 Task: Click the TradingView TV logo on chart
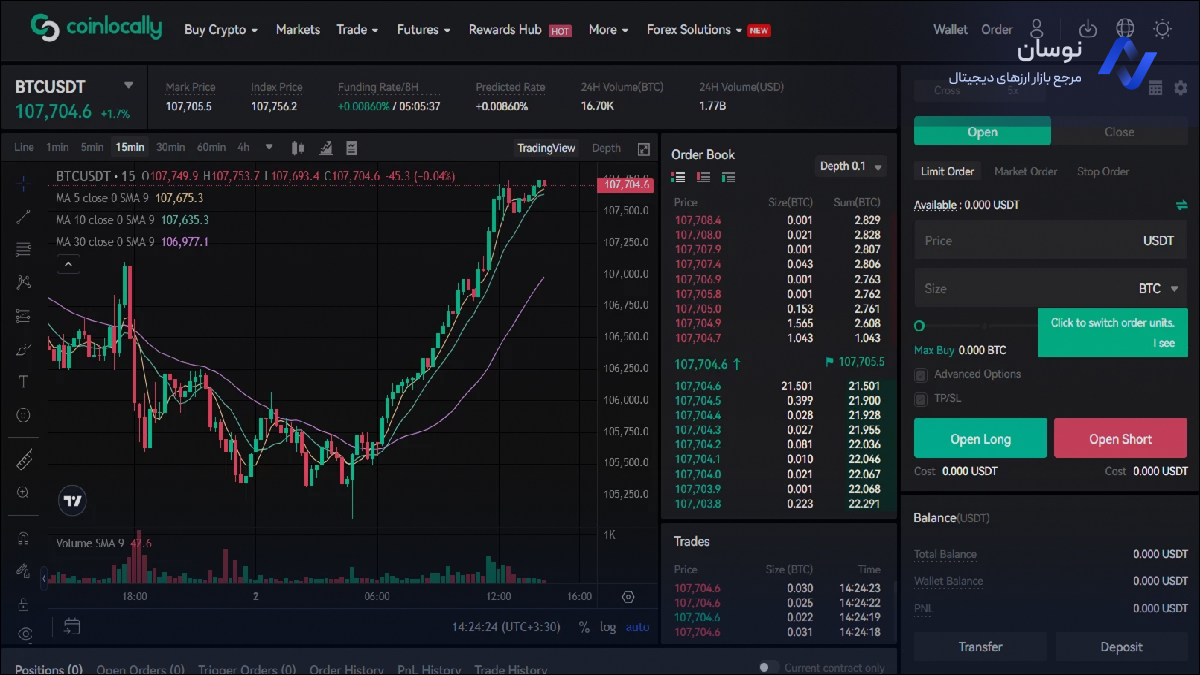click(x=72, y=501)
